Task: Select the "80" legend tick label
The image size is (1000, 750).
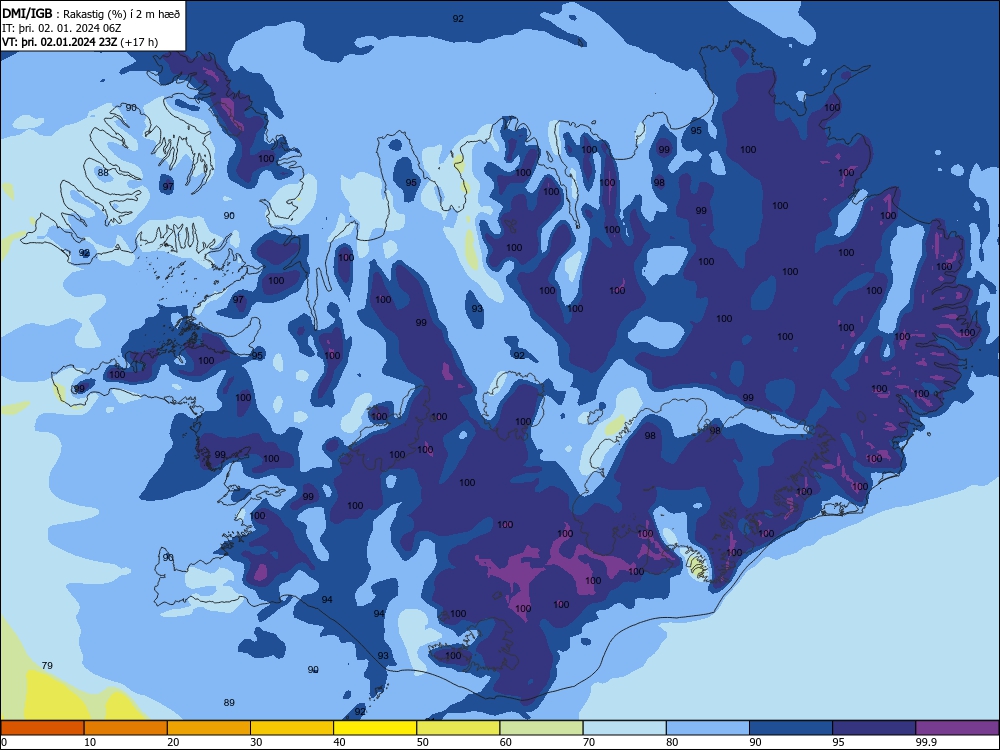Action: pos(672,742)
